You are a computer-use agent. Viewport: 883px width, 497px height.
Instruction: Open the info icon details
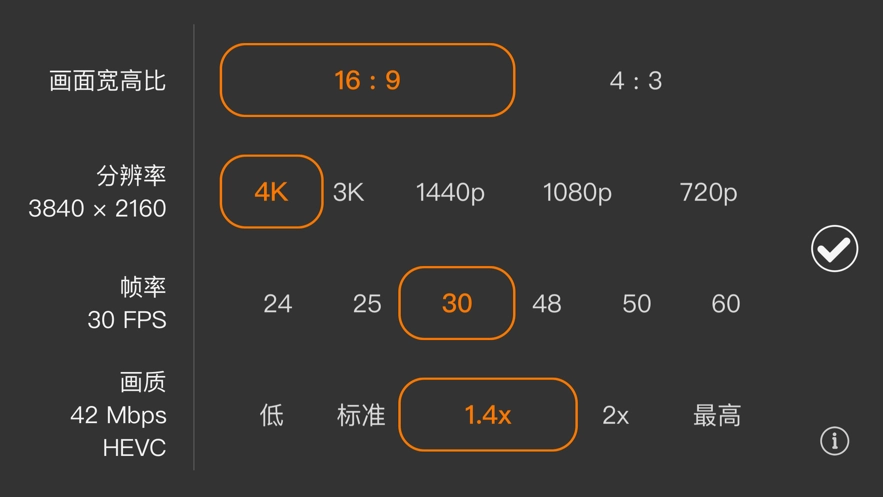(834, 441)
